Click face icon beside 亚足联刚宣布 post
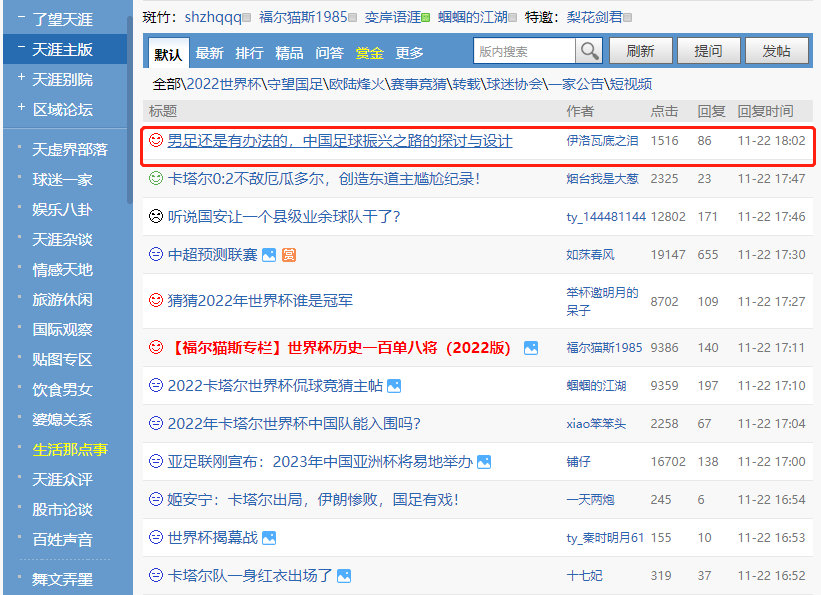The height and width of the screenshot is (595, 821). coord(156,461)
